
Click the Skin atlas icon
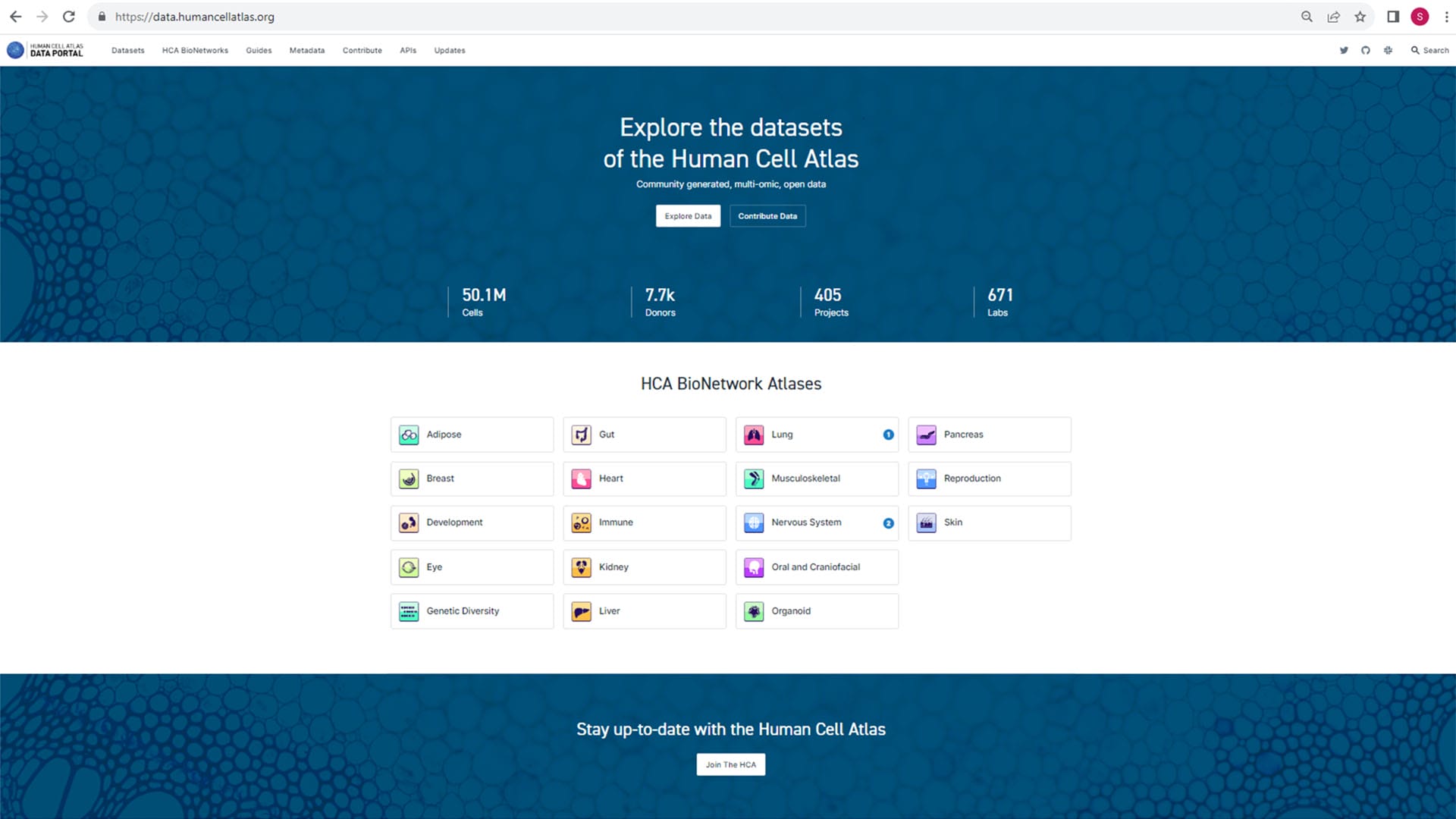pyautogui.click(x=927, y=523)
